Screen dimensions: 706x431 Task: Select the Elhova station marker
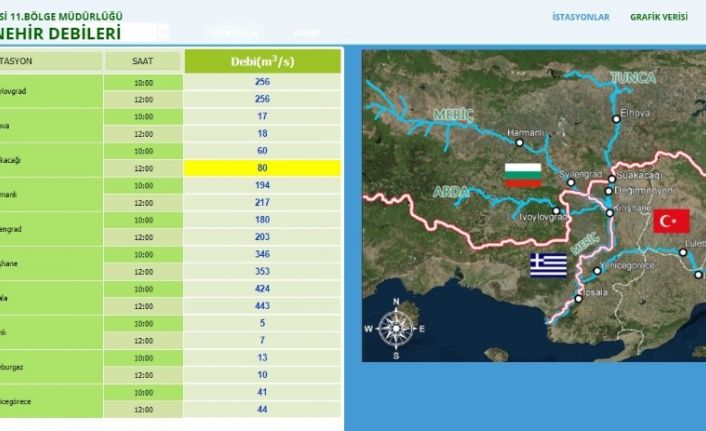(617, 117)
